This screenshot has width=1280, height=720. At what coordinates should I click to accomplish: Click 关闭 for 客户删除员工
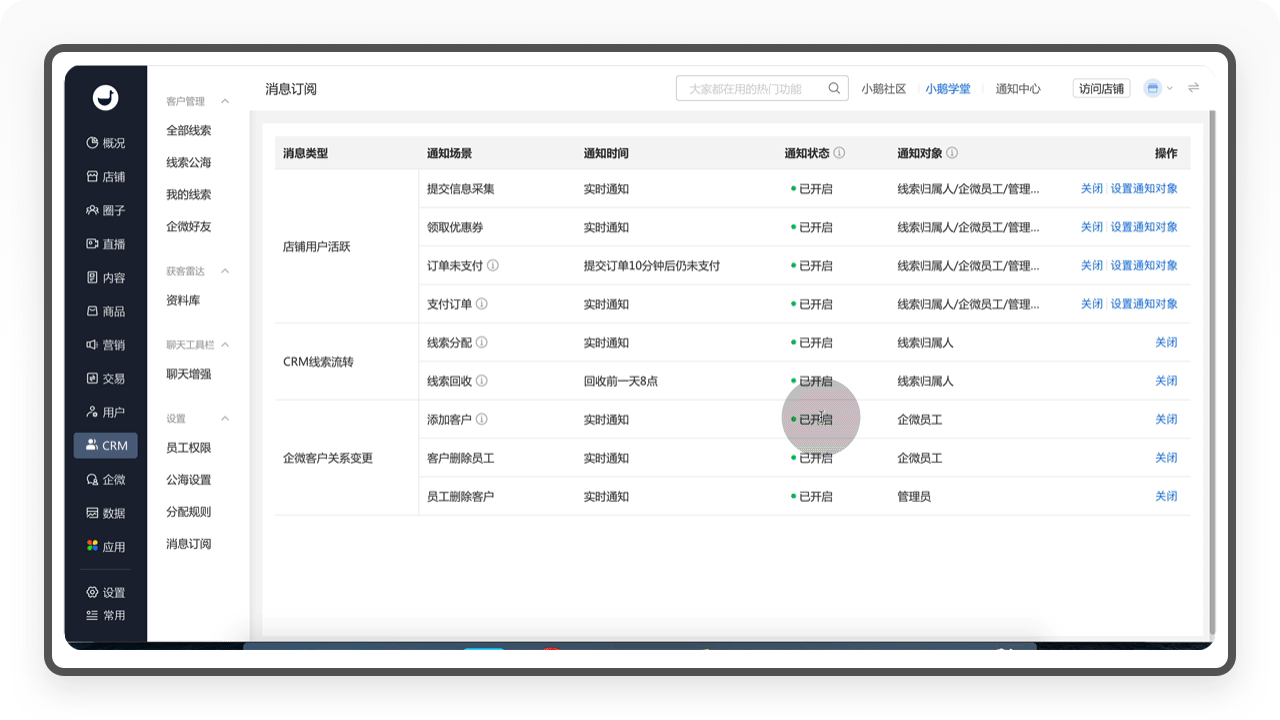pyautogui.click(x=1166, y=458)
